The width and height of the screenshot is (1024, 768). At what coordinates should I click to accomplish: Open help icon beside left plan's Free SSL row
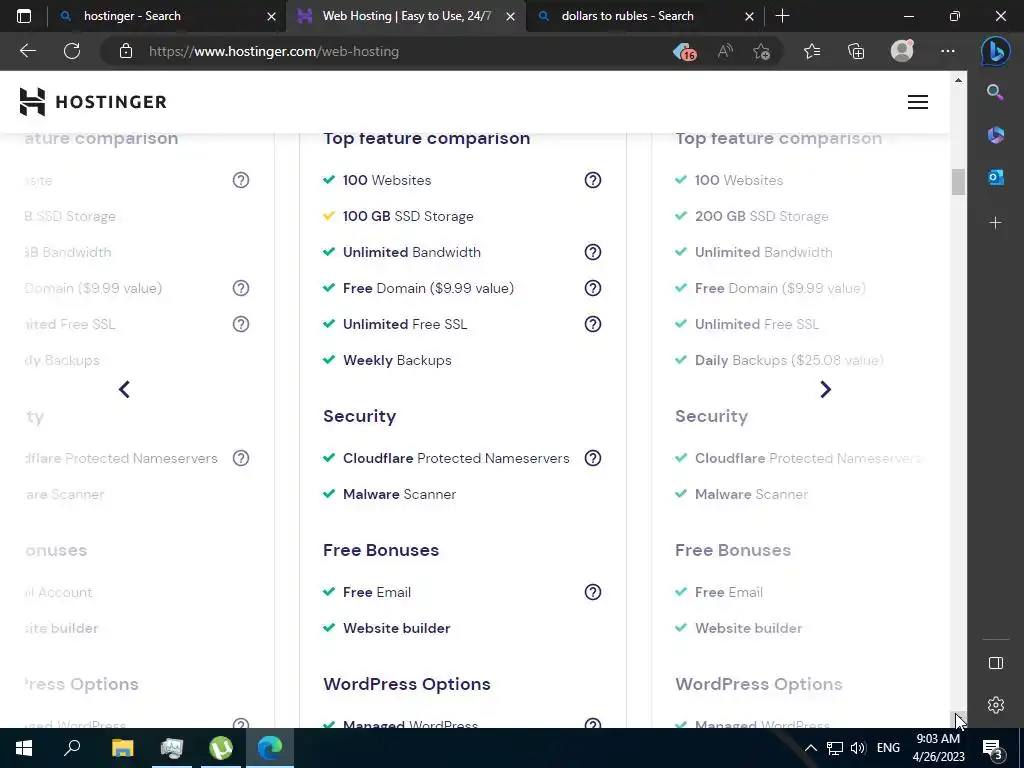241,324
